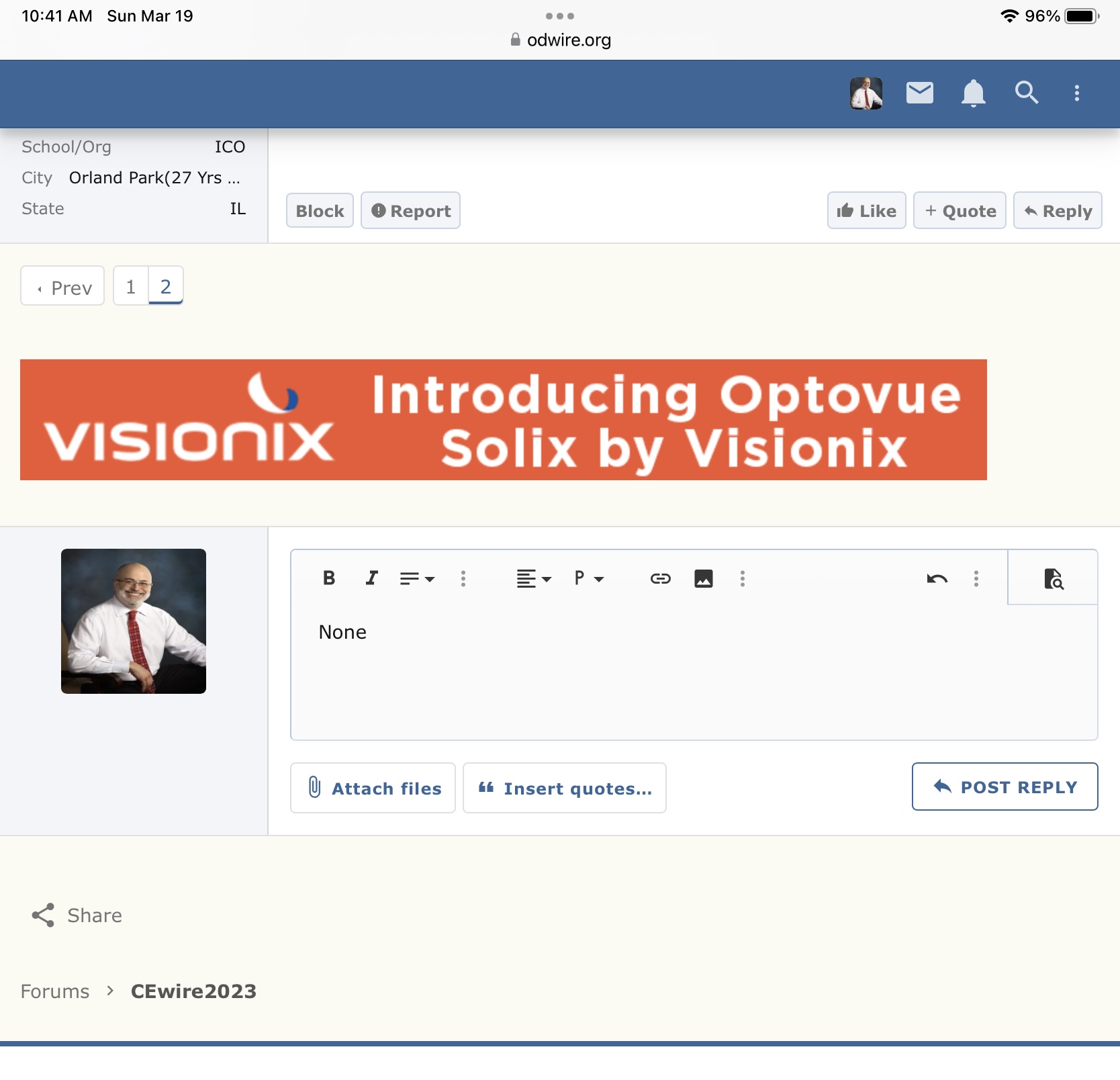The width and height of the screenshot is (1120, 1080).
Task: Tap the odwire.org address bar
Action: (560, 40)
